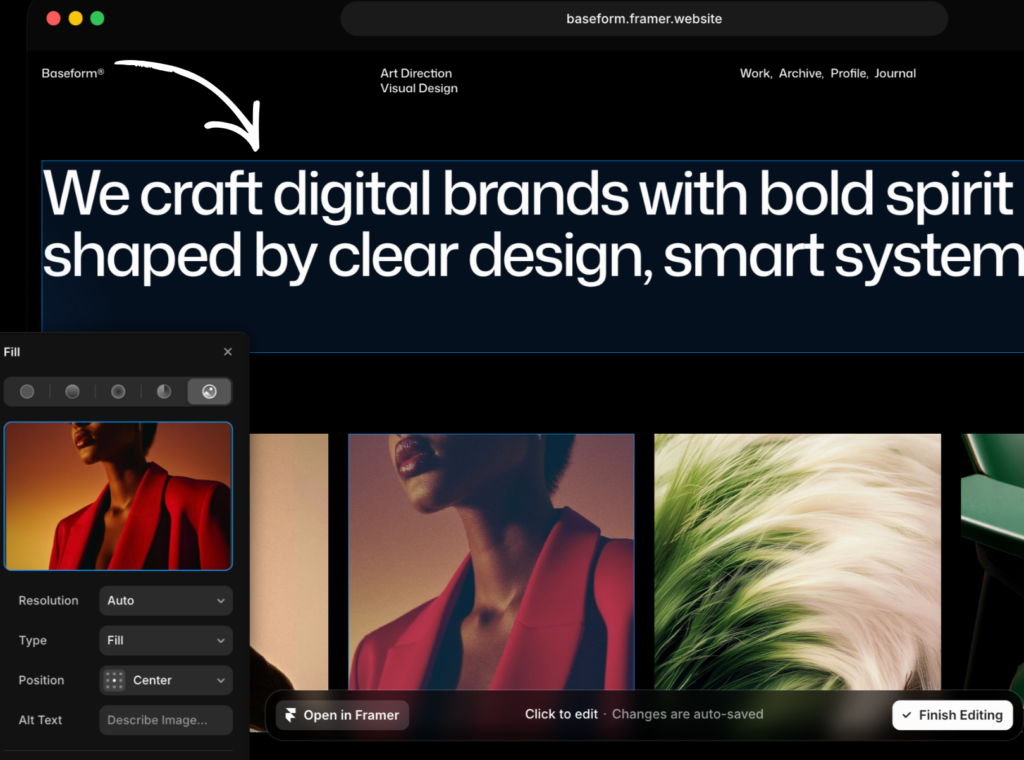Select the solid color fill type
Screen dimensions: 1024x760
coord(26,391)
